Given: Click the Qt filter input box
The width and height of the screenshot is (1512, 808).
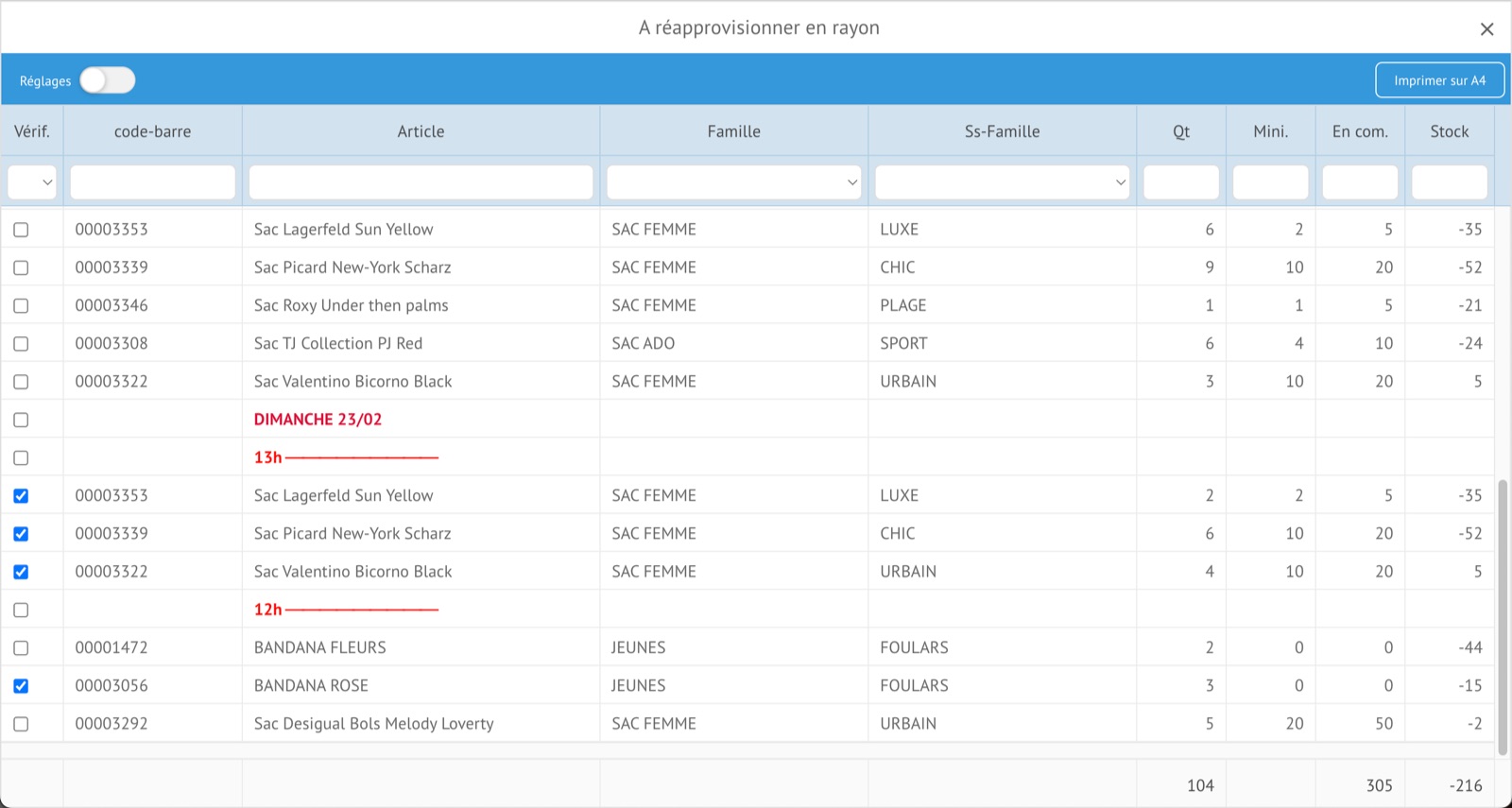Looking at the screenshot, I should (x=1180, y=182).
